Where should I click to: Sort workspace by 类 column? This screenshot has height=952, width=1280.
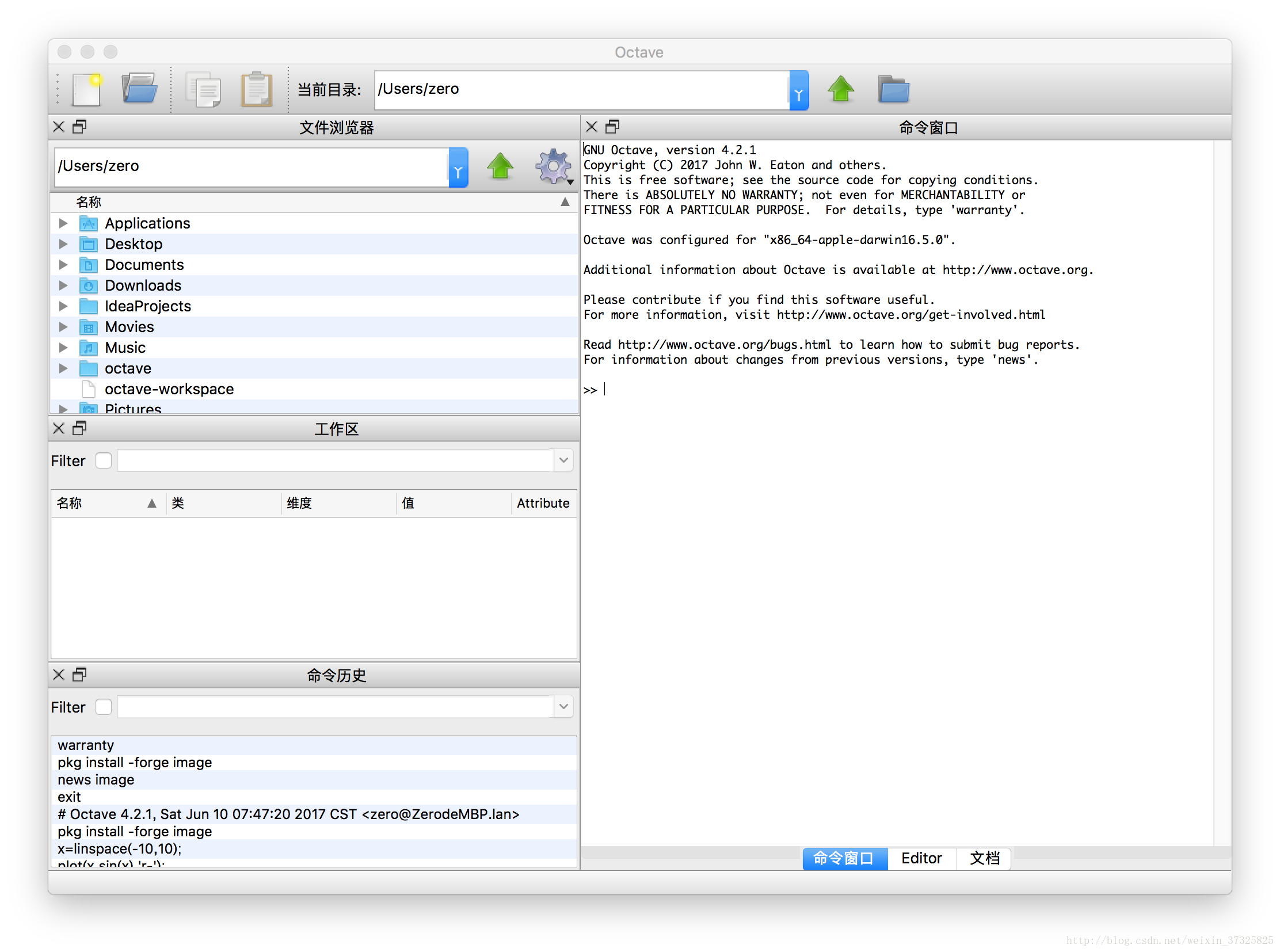224,504
